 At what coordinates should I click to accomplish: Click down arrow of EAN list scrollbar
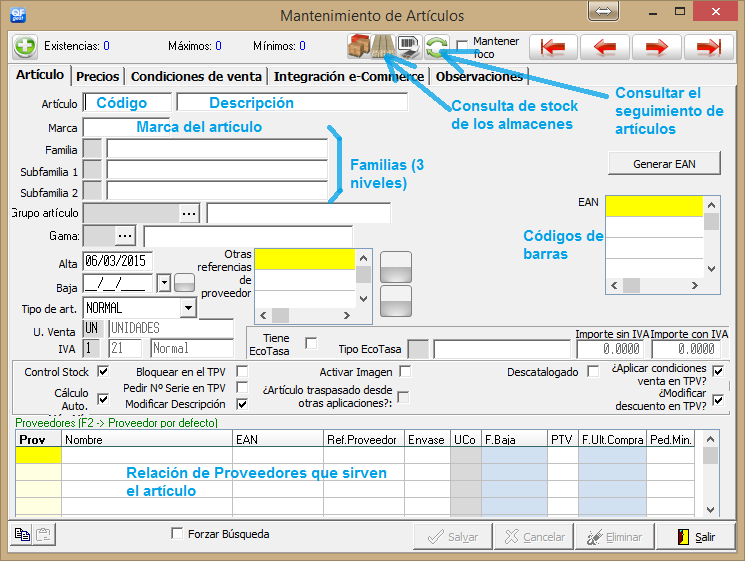tap(711, 268)
